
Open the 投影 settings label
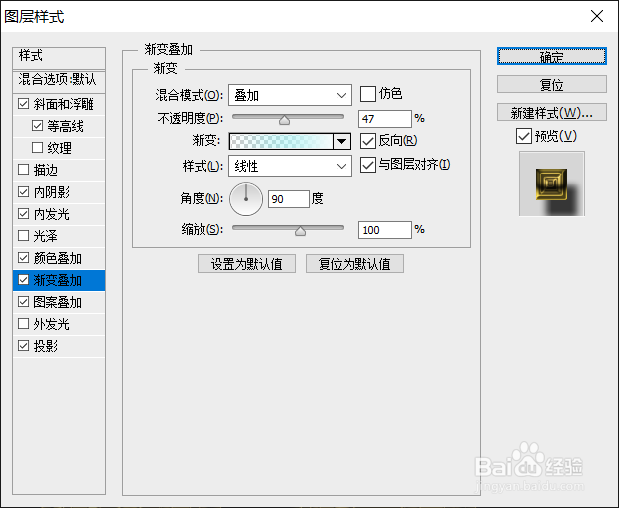[46, 346]
